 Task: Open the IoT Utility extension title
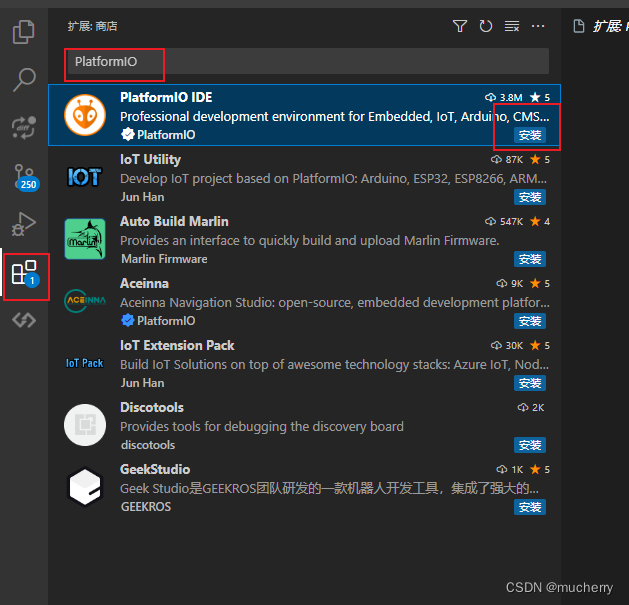150,160
